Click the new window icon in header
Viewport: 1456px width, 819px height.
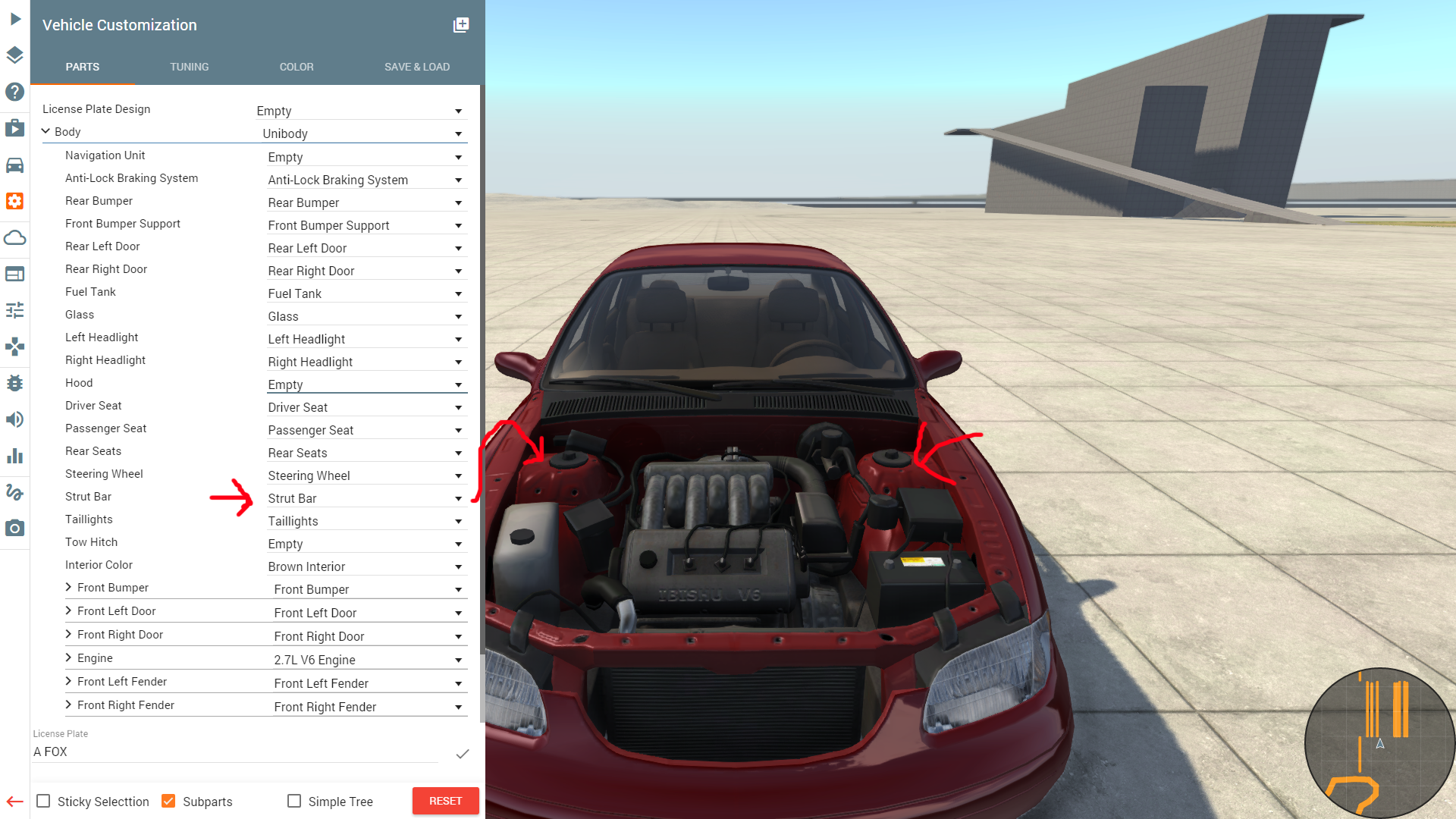460,25
